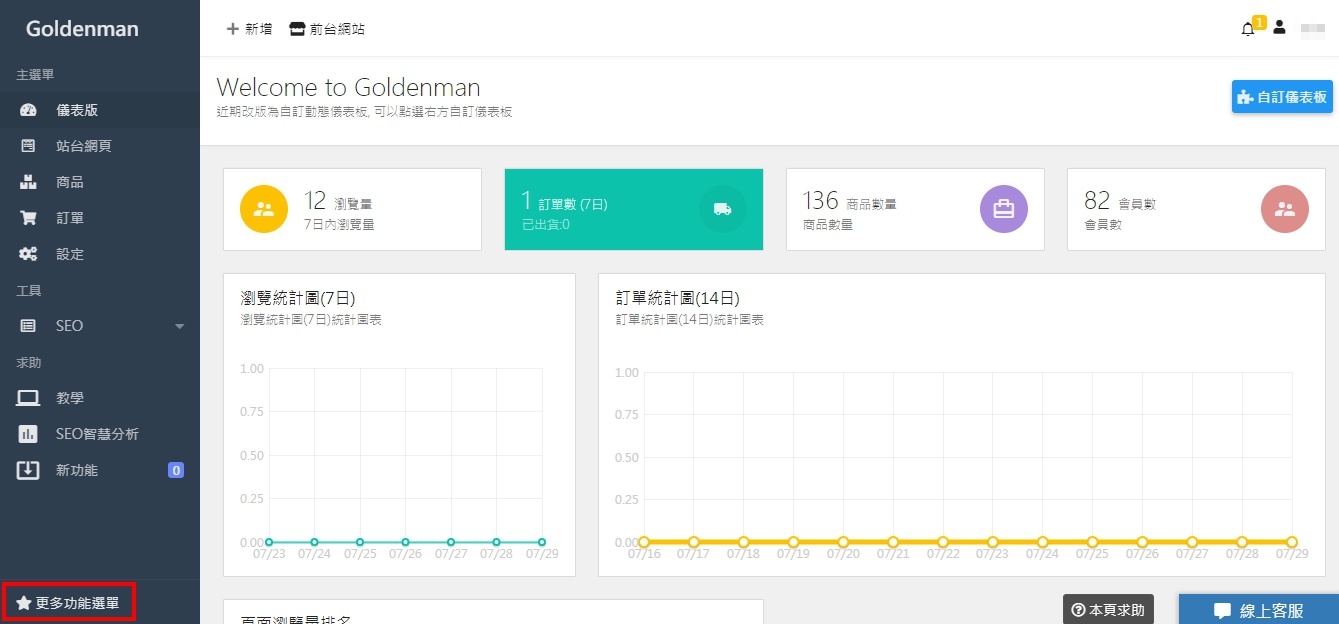Viewport: 1339px width, 624px height.
Task: Open SEO智慧分析 in sidebar
Action: tap(100, 434)
